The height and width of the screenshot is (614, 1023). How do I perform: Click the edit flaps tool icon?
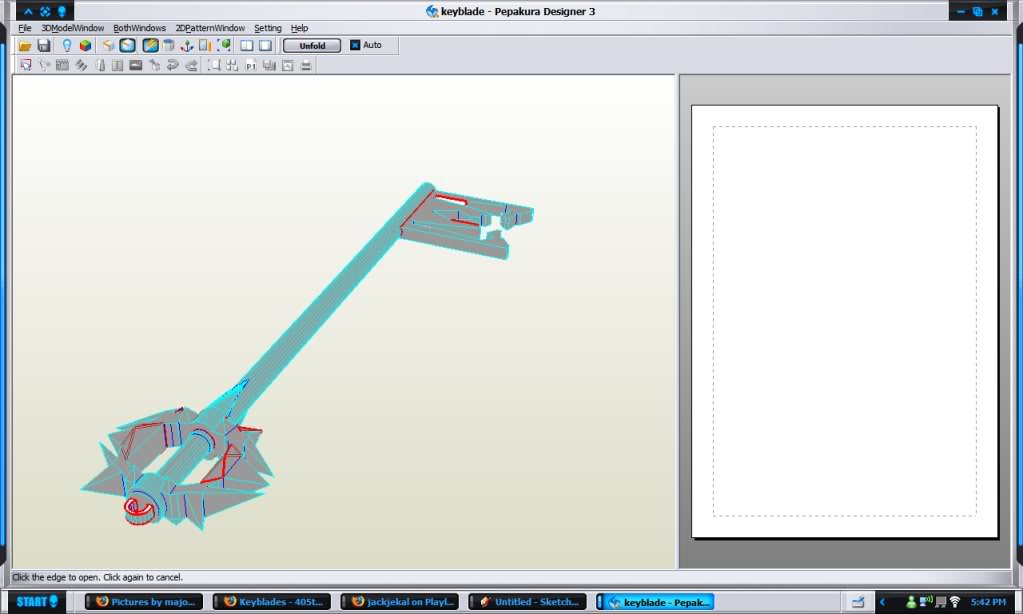[x=62, y=65]
